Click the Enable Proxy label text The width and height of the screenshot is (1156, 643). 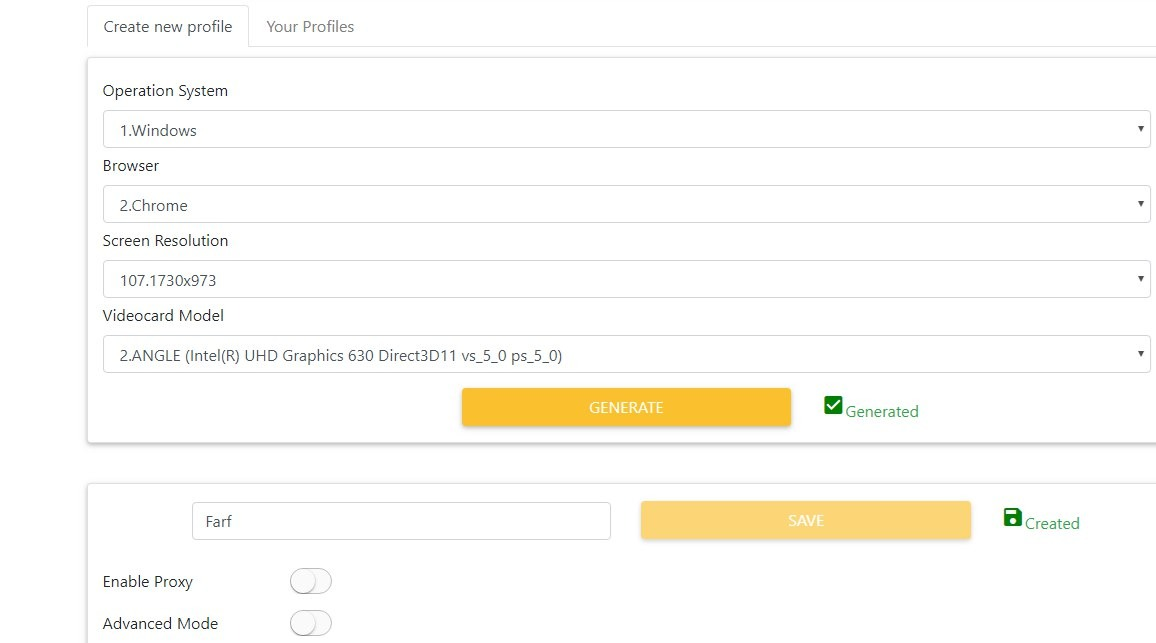tap(148, 582)
